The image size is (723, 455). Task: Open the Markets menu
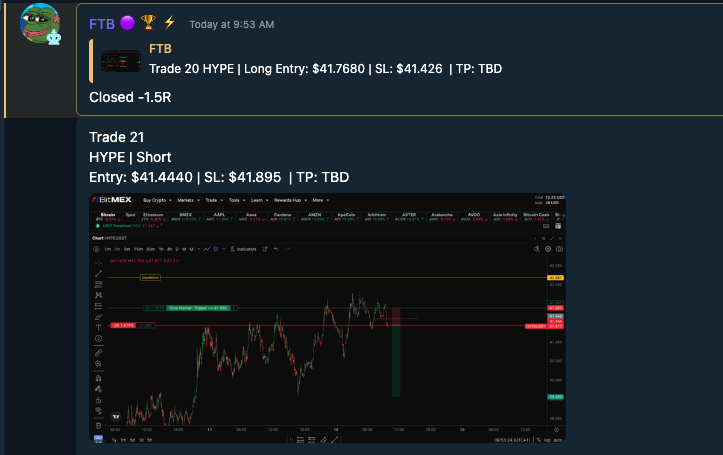[x=188, y=200]
